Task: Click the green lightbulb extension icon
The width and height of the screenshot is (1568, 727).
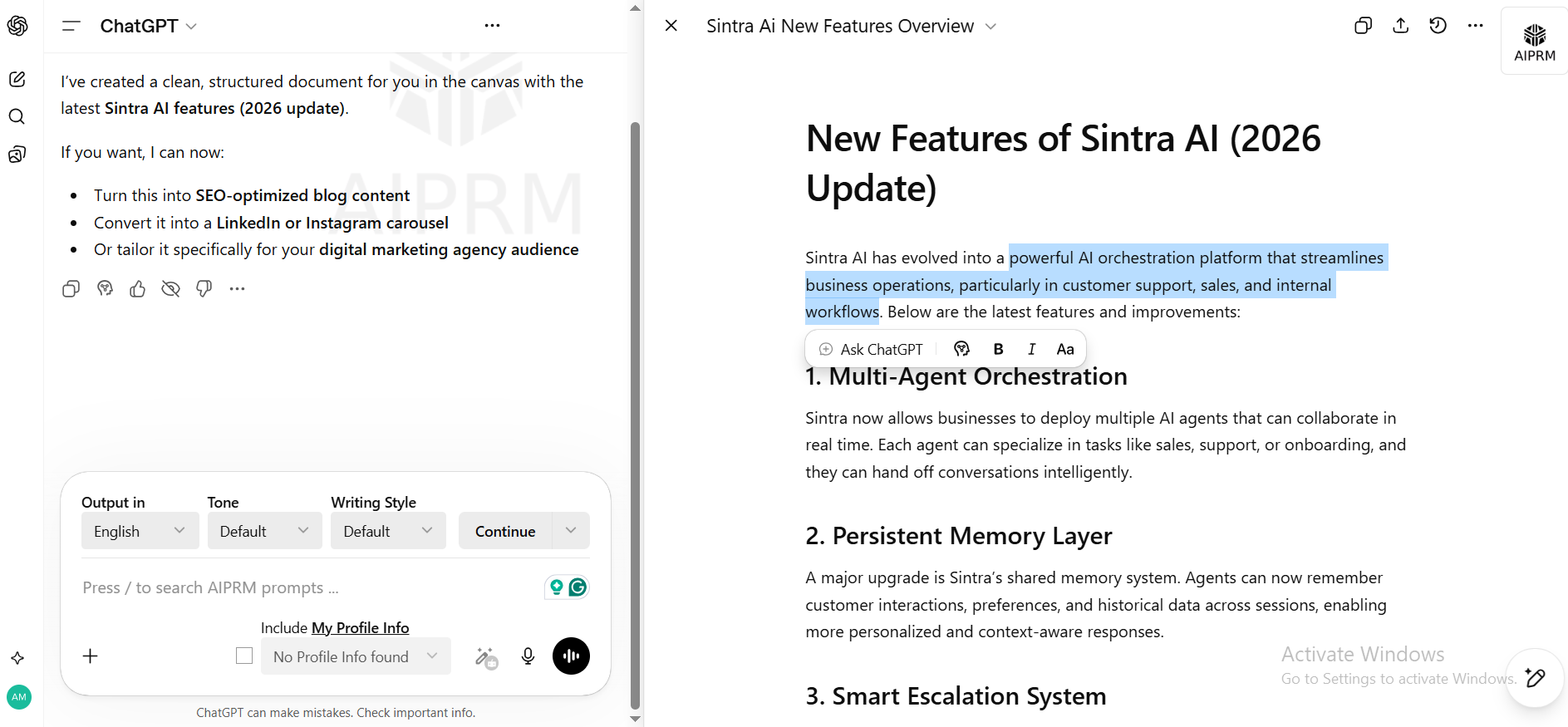Action: [x=557, y=587]
